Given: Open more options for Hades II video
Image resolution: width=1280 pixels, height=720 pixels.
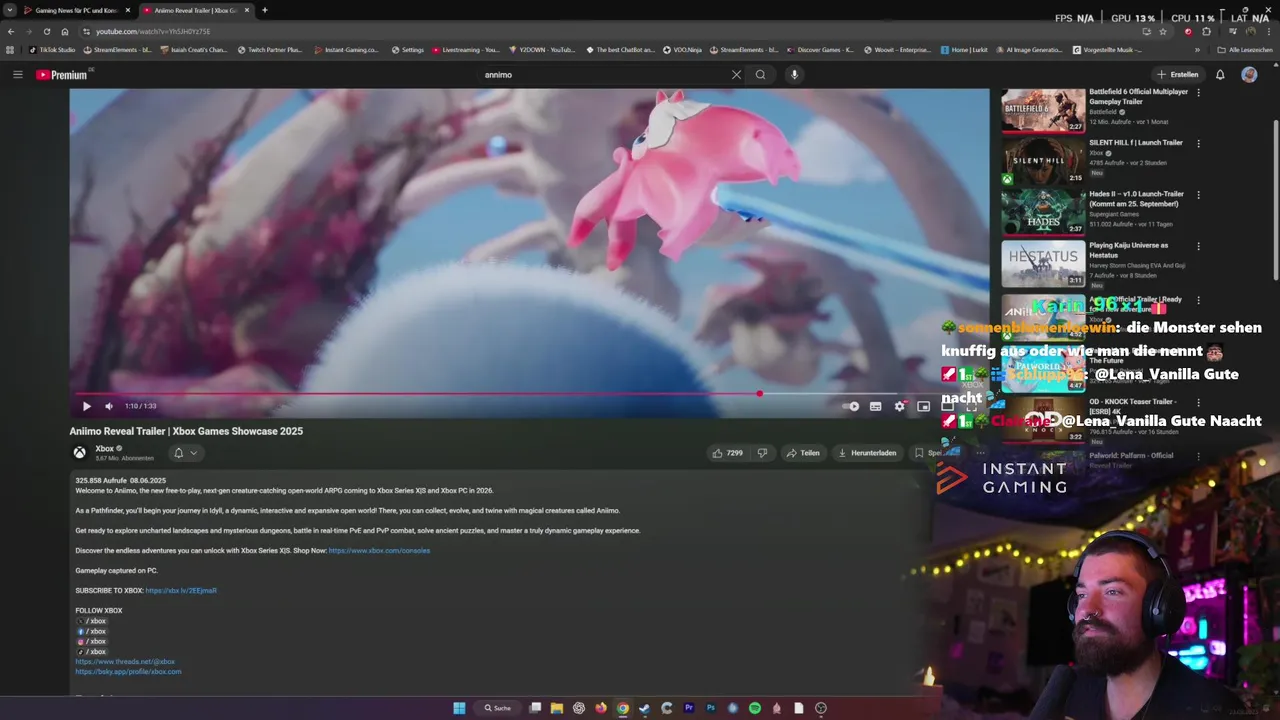Looking at the screenshot, I should click(1198, 195).
